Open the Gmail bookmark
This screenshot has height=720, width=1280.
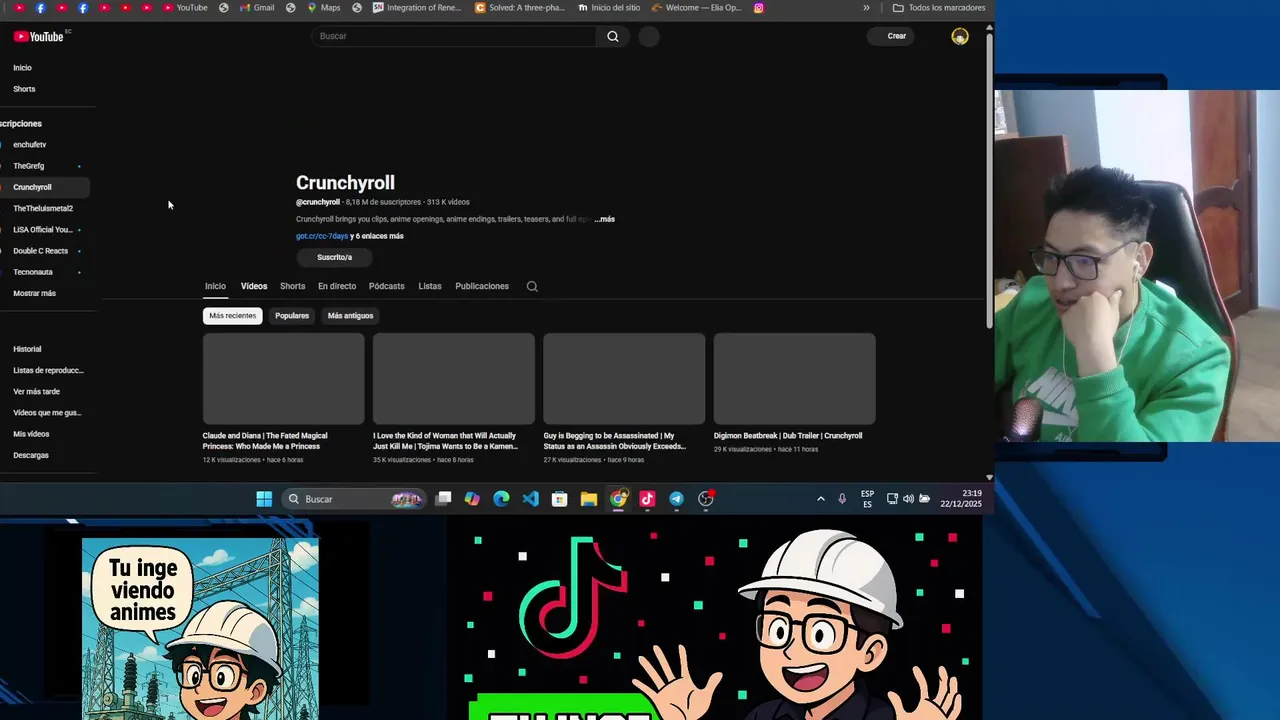[257, 7]
